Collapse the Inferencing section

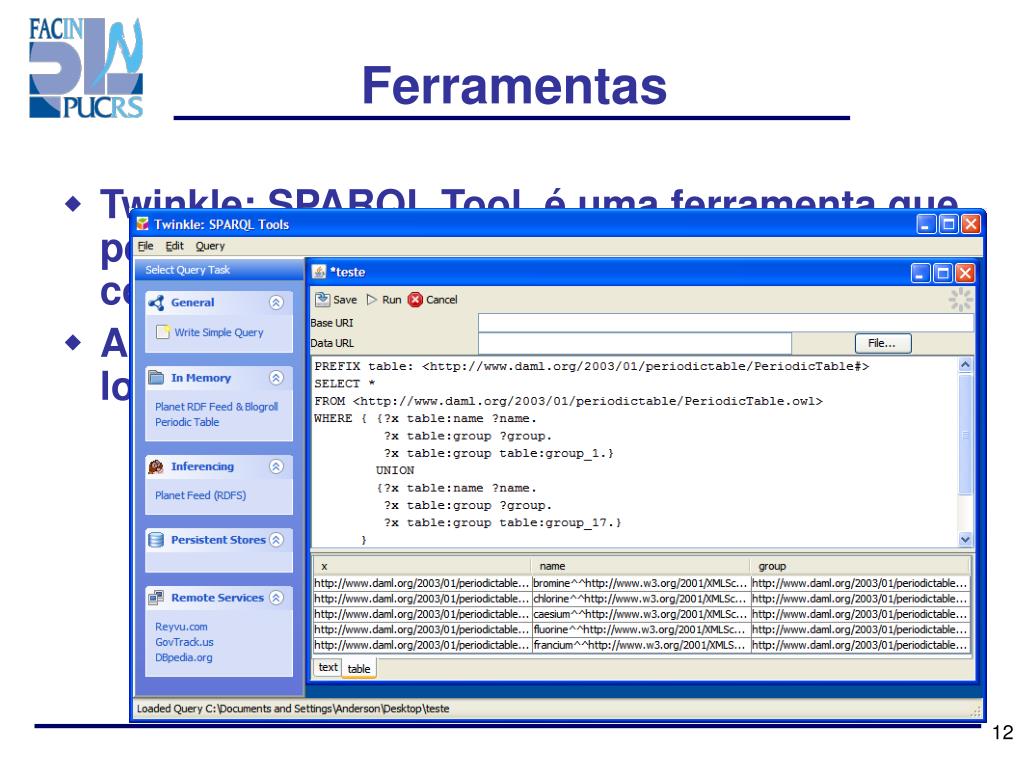[276, 466]
